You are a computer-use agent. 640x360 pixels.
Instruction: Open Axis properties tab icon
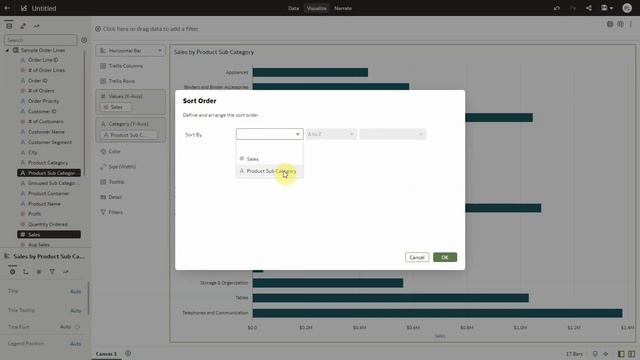(x=26, y=272)
